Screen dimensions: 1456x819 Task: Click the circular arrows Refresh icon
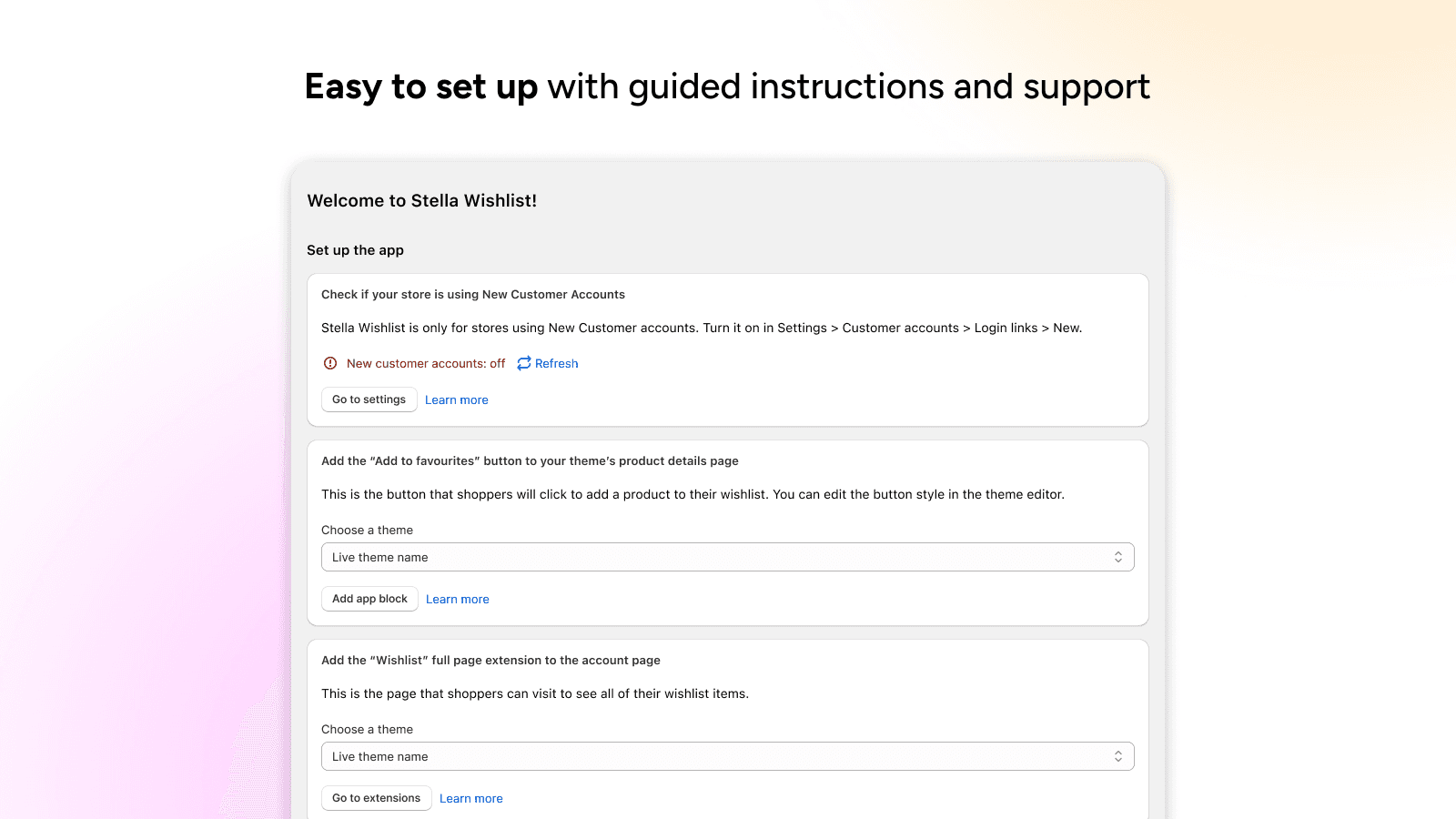(x=524, y=363)
